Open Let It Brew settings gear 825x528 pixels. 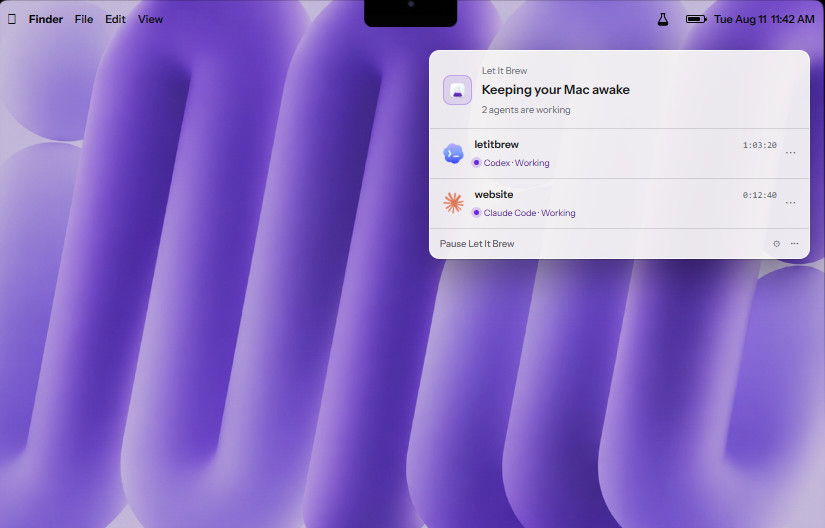pos(776,243)
